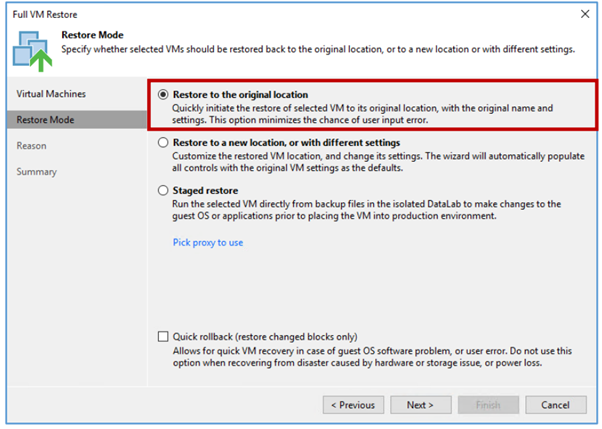The height and width of the screenshot is (429, 602).
Task: Click the Cancel button
Action: coord(556,405)
